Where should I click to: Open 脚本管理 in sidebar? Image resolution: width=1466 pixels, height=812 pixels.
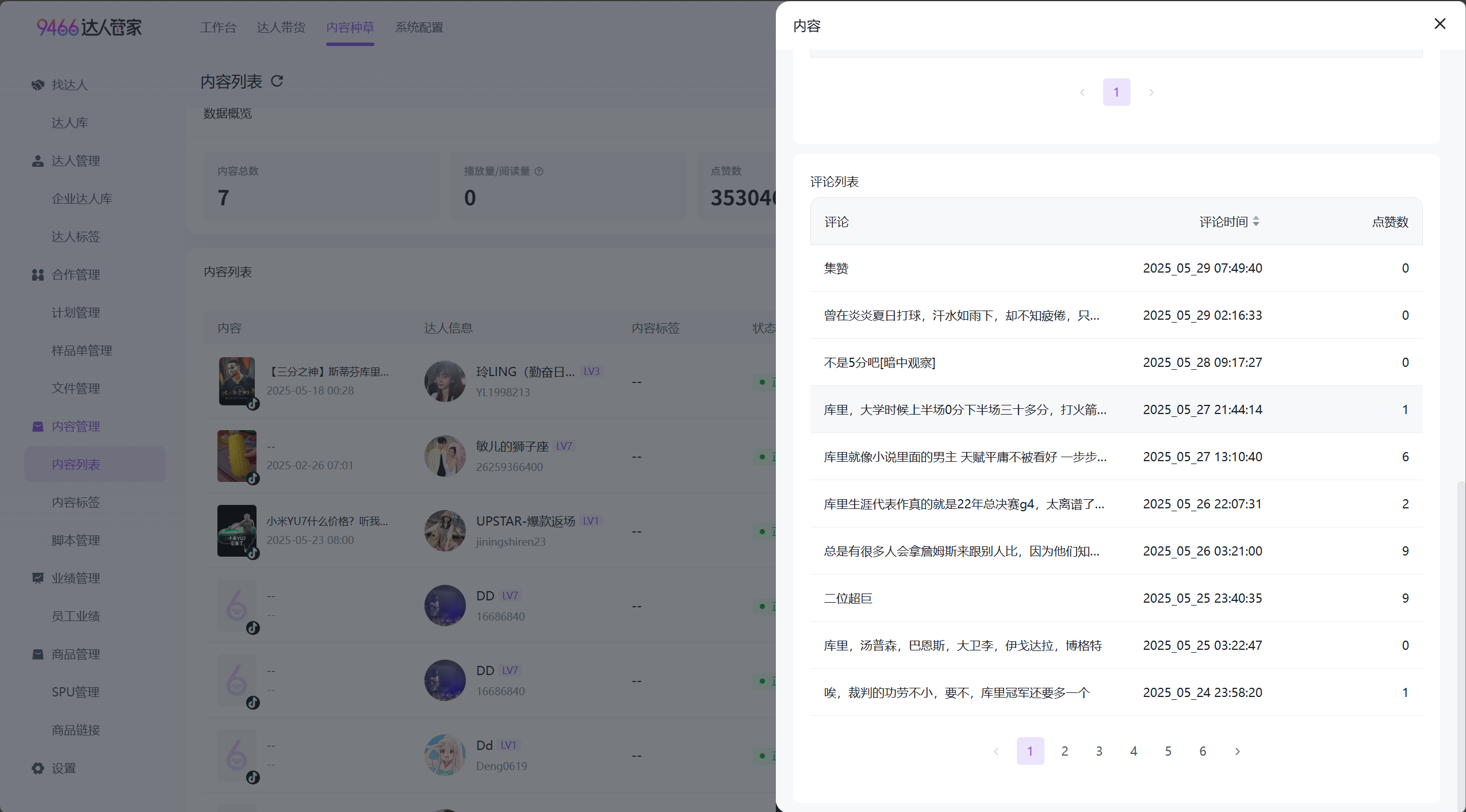(76, 541)
